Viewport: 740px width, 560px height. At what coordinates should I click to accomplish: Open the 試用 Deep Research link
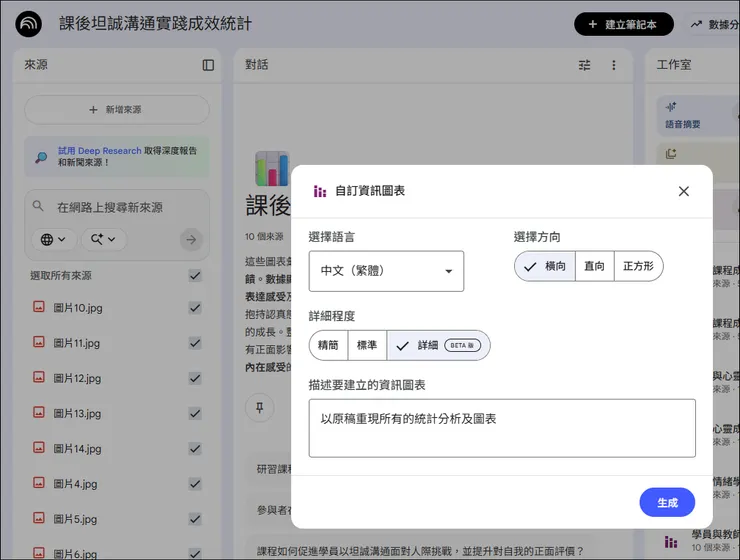[100, 151]
